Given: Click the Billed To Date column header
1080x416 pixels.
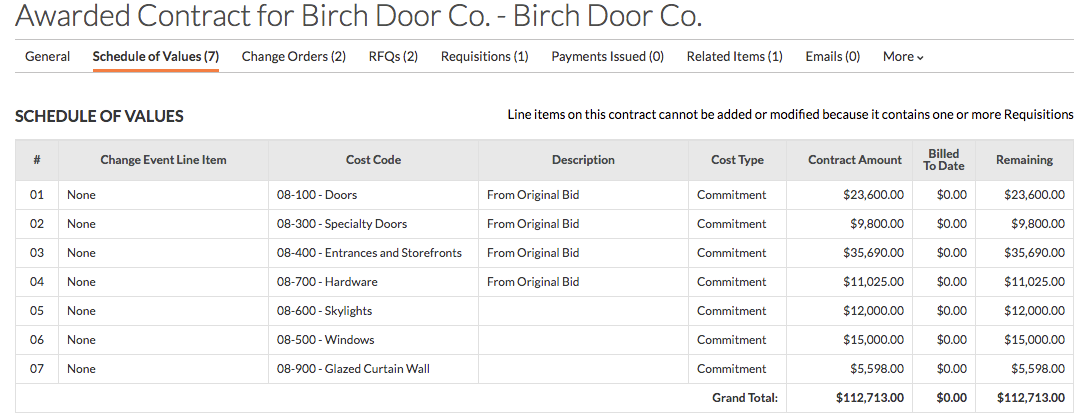Looking at the screenshot, I should 944,160.
